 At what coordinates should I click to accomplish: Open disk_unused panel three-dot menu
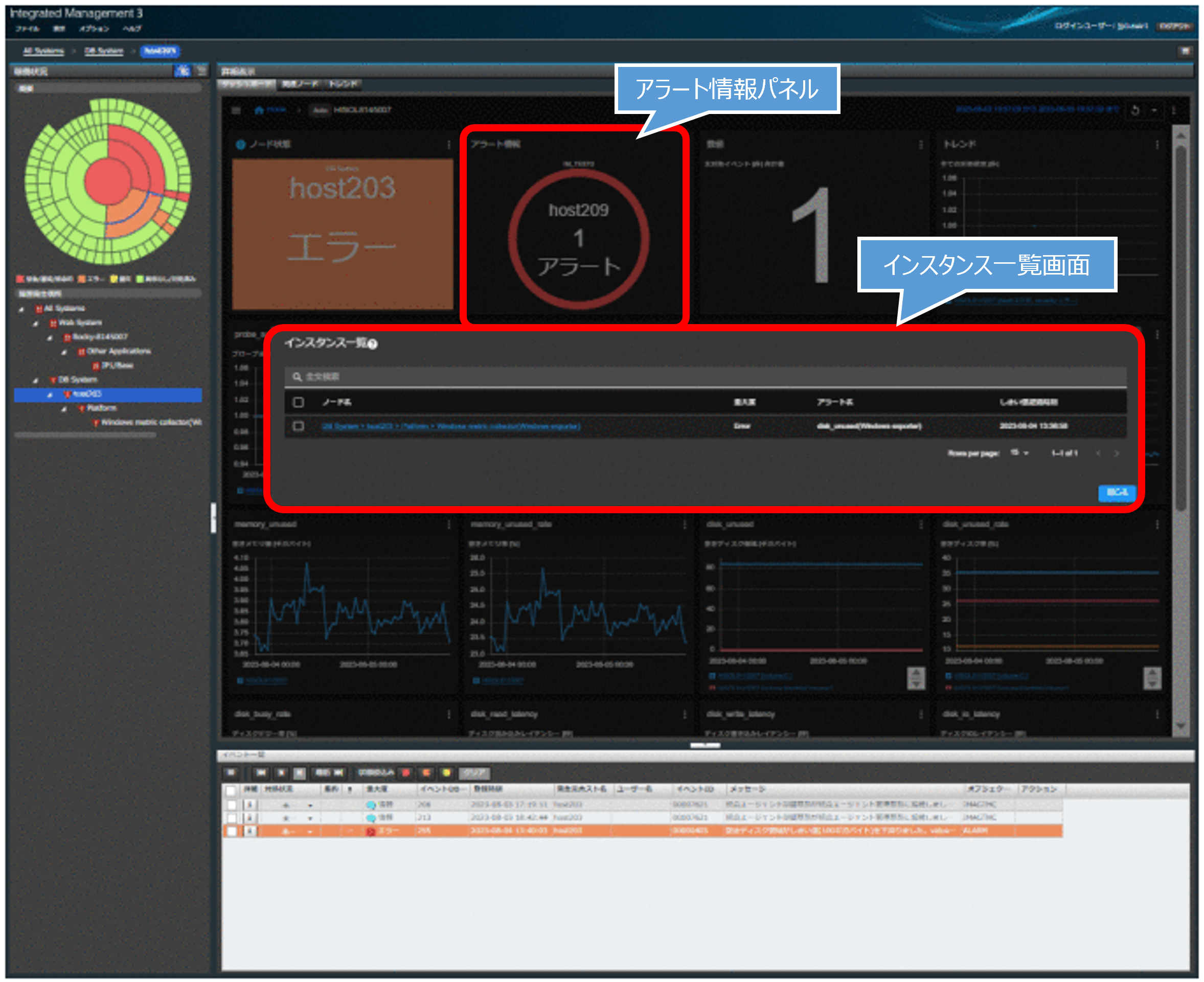pos(921,525)
